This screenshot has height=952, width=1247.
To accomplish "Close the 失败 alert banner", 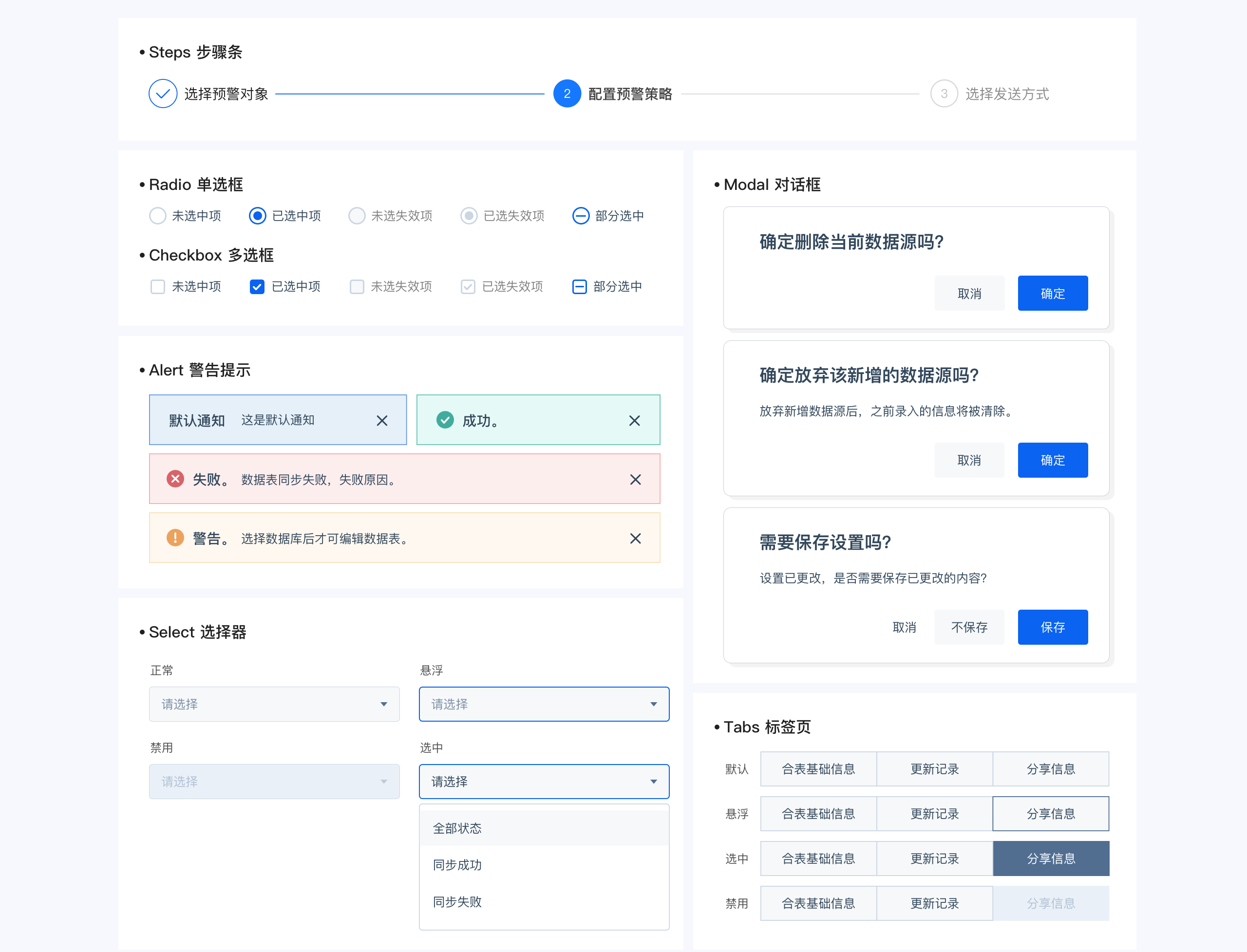I will tap(635, 479).
